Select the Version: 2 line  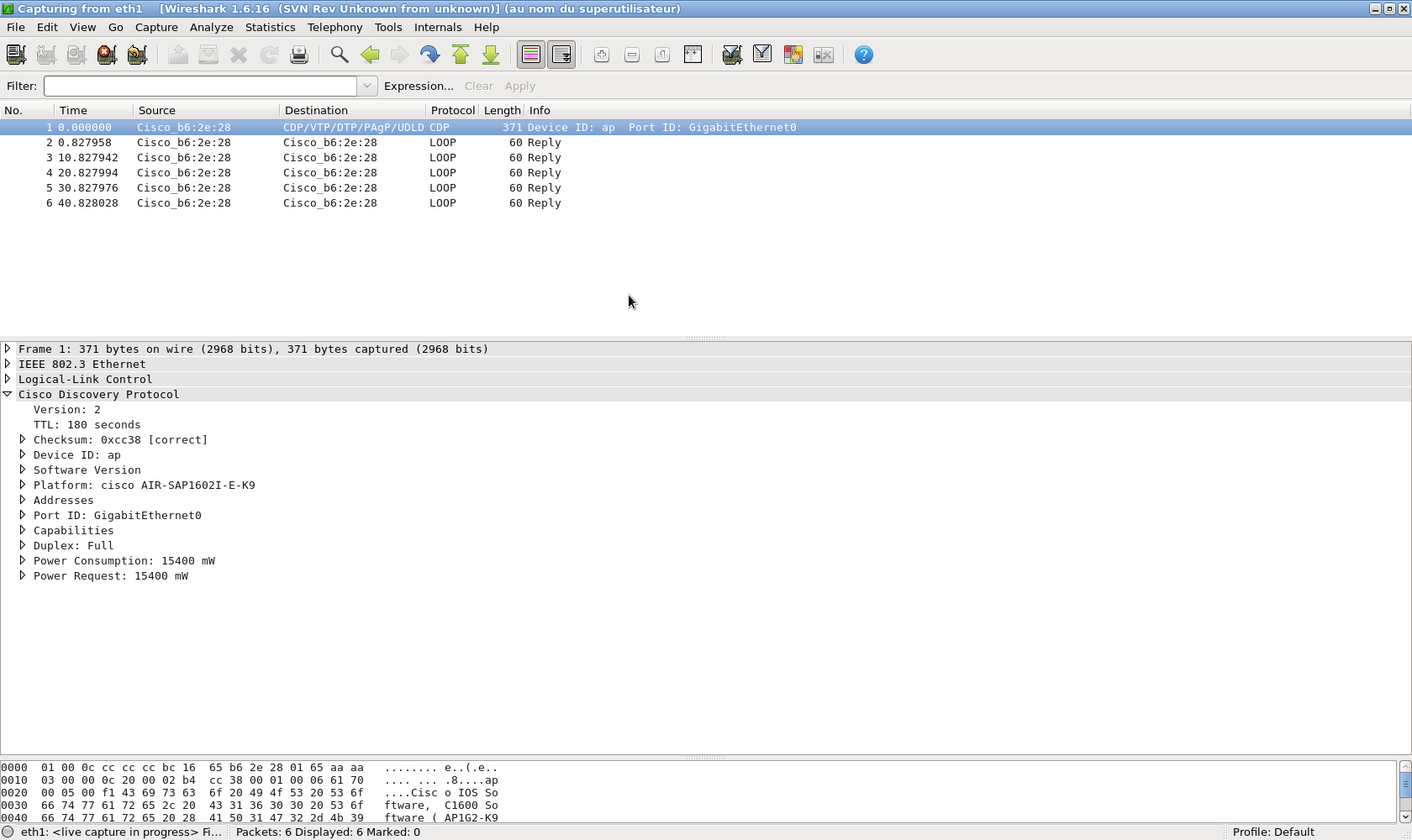click(67, 410)
